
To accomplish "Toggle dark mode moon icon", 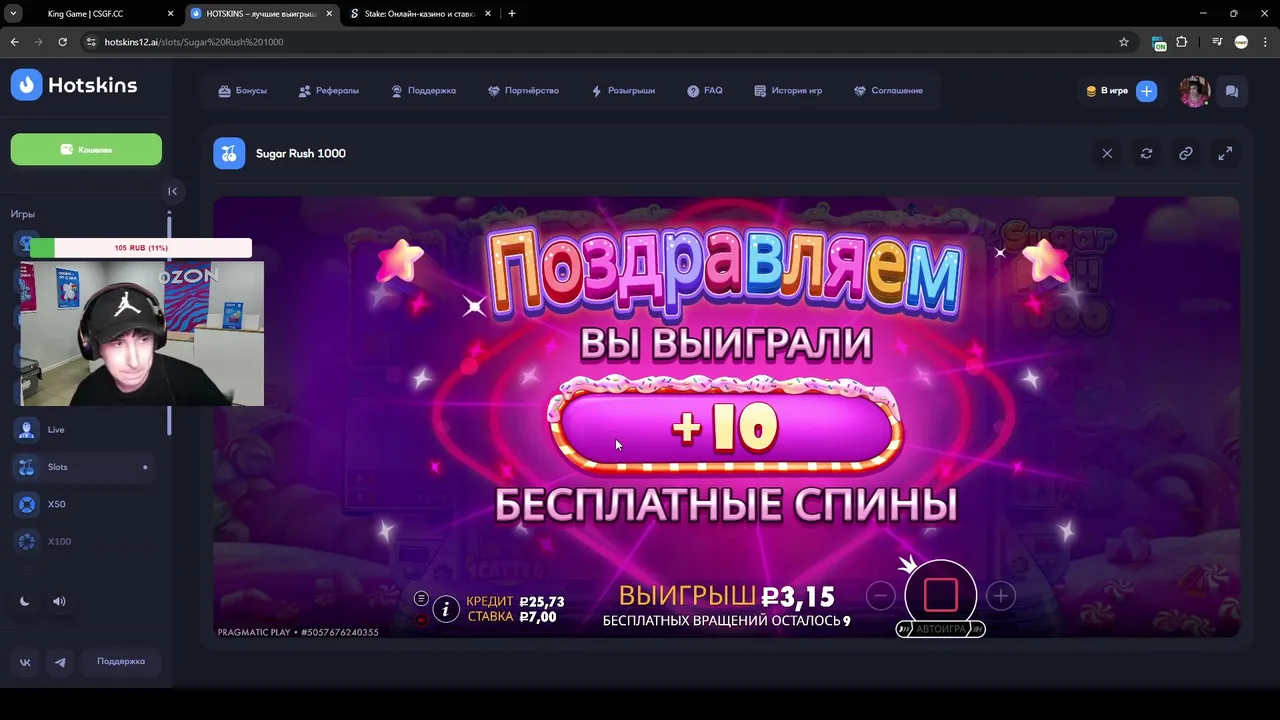I will tap(25, 601).
